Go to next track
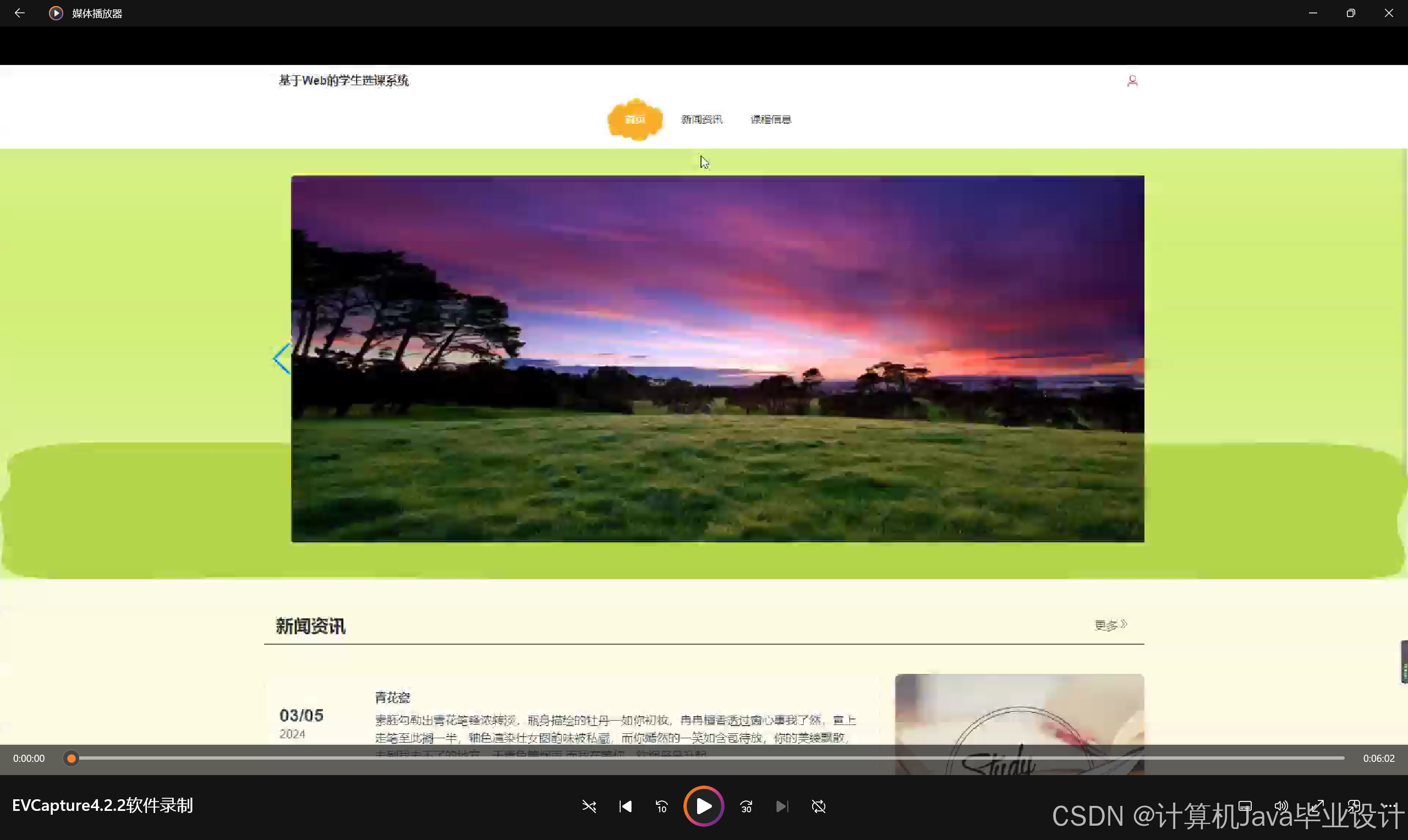Viewport: 1408px width, 840px height. pos(782,806)
